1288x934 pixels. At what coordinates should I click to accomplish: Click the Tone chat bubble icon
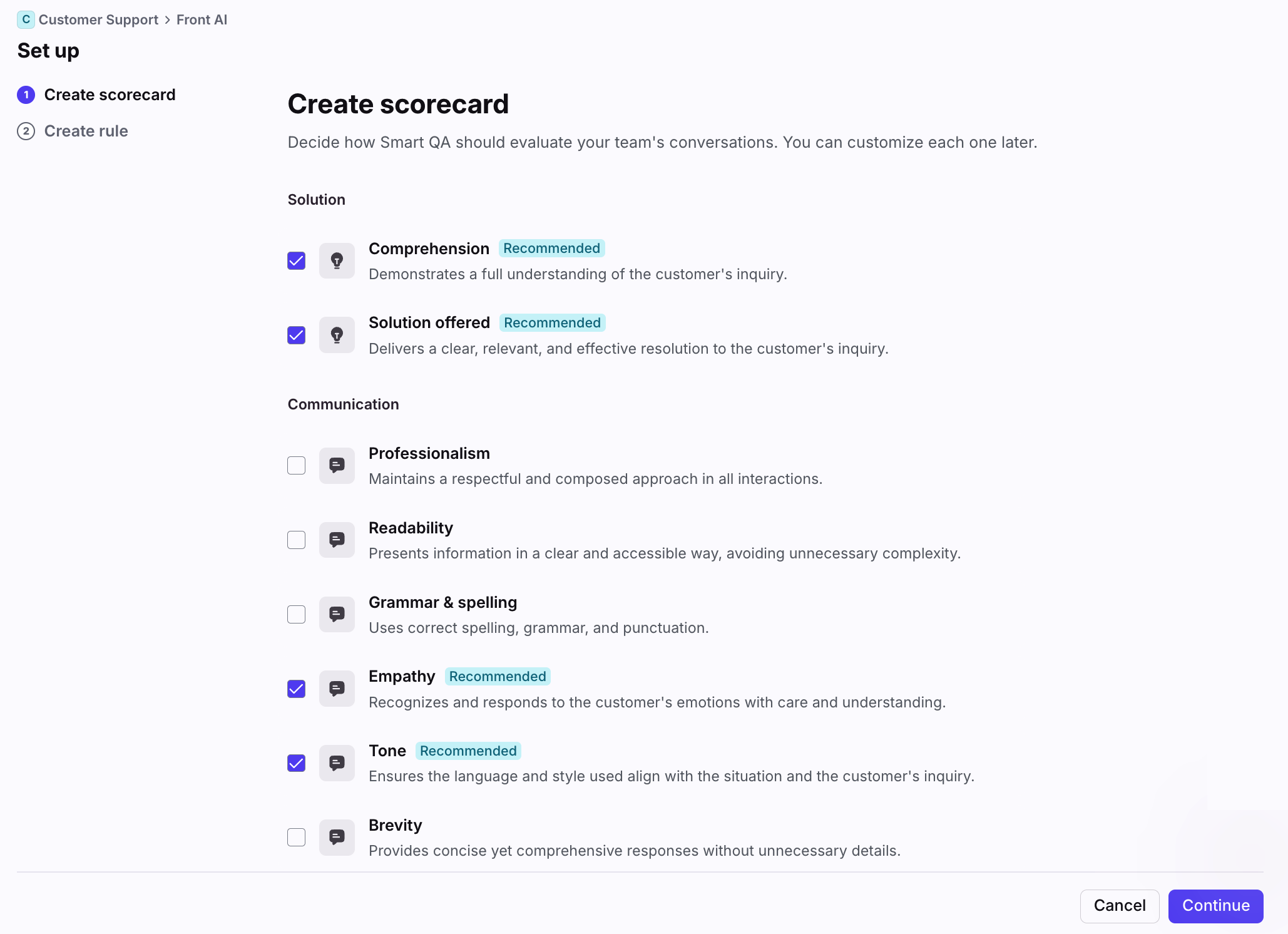337,763
